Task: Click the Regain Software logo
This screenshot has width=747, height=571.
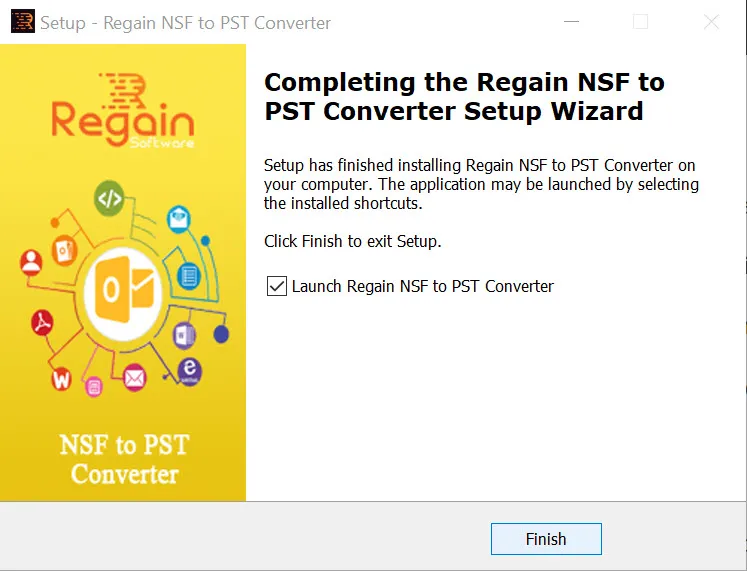Action: [x=123, y=110]
